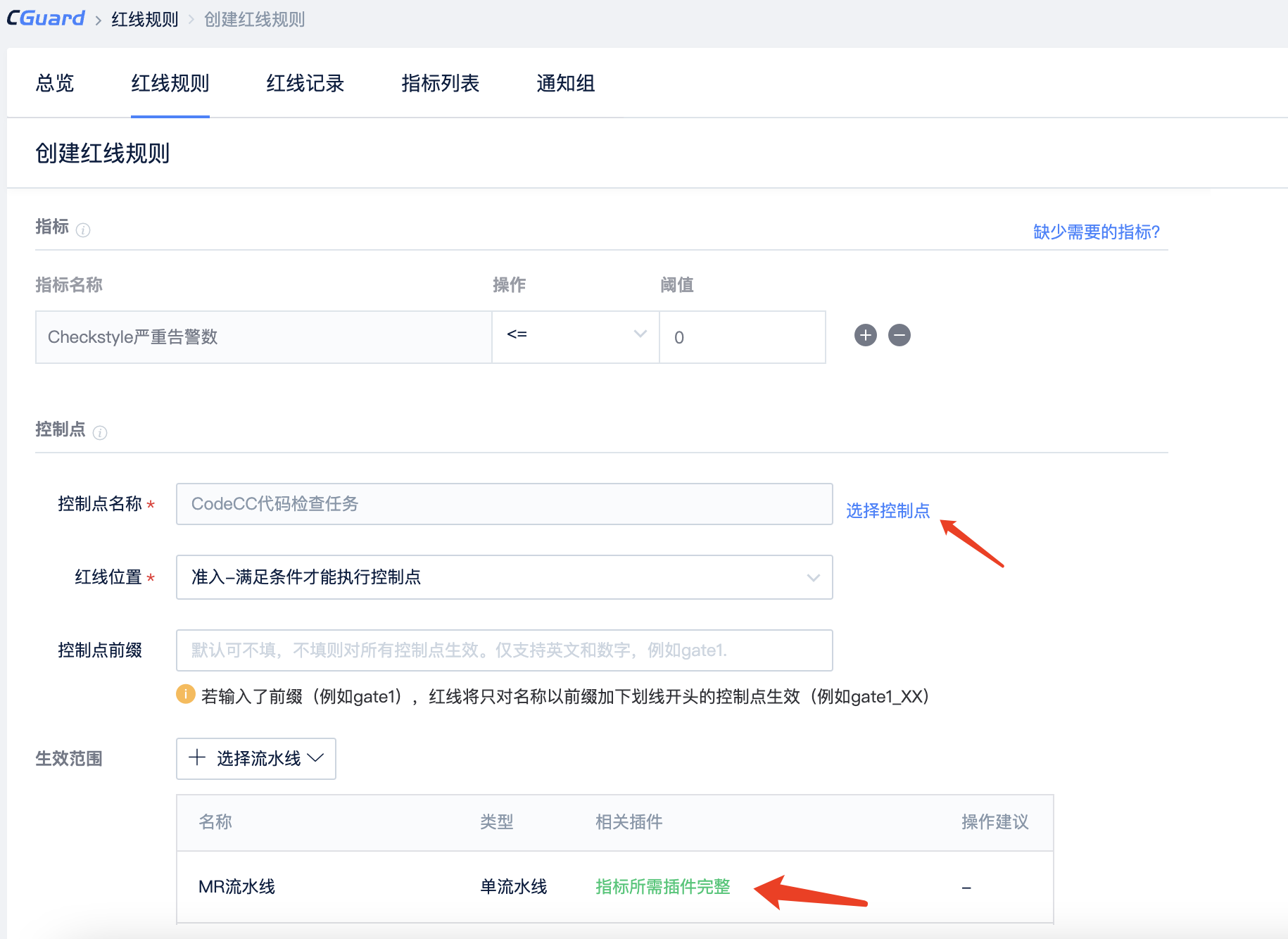This screenshot has height=939, width=1288.
Task: Click the MR流水线 row name
Action: click(x=236, y=887)
